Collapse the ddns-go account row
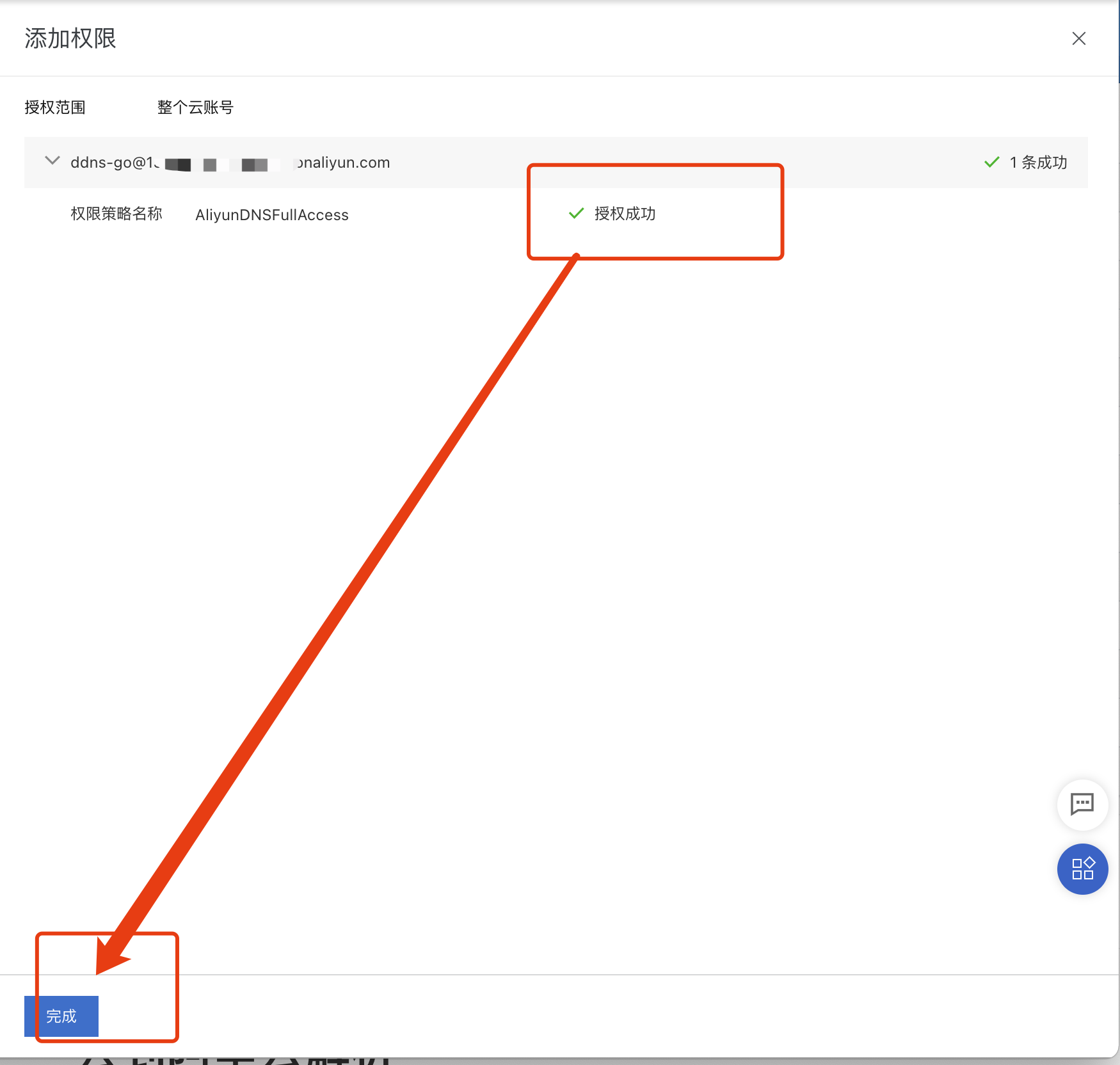 [52, 161]
